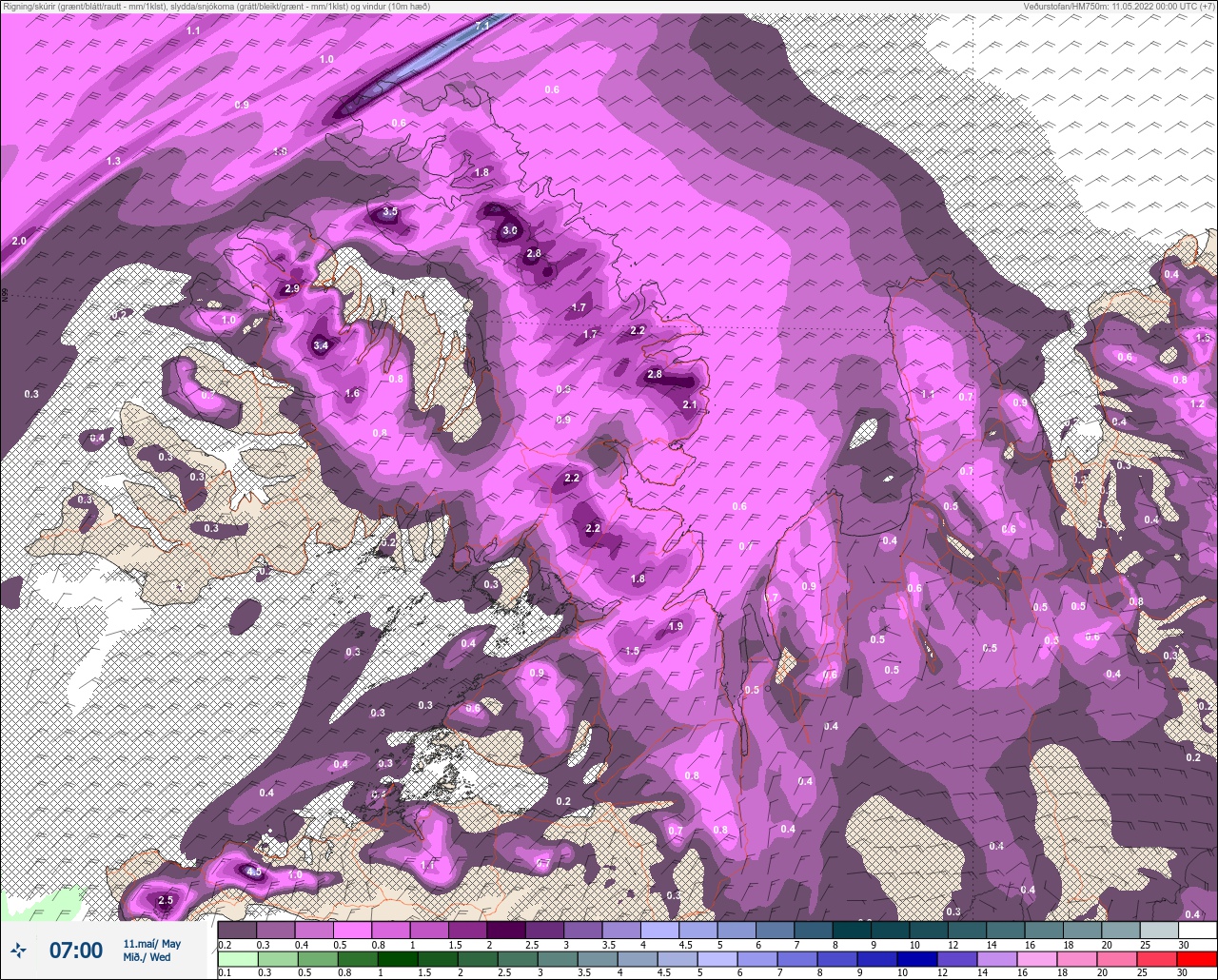Click the 'Mið./ Wed' weekday text

tap(147, 957)
